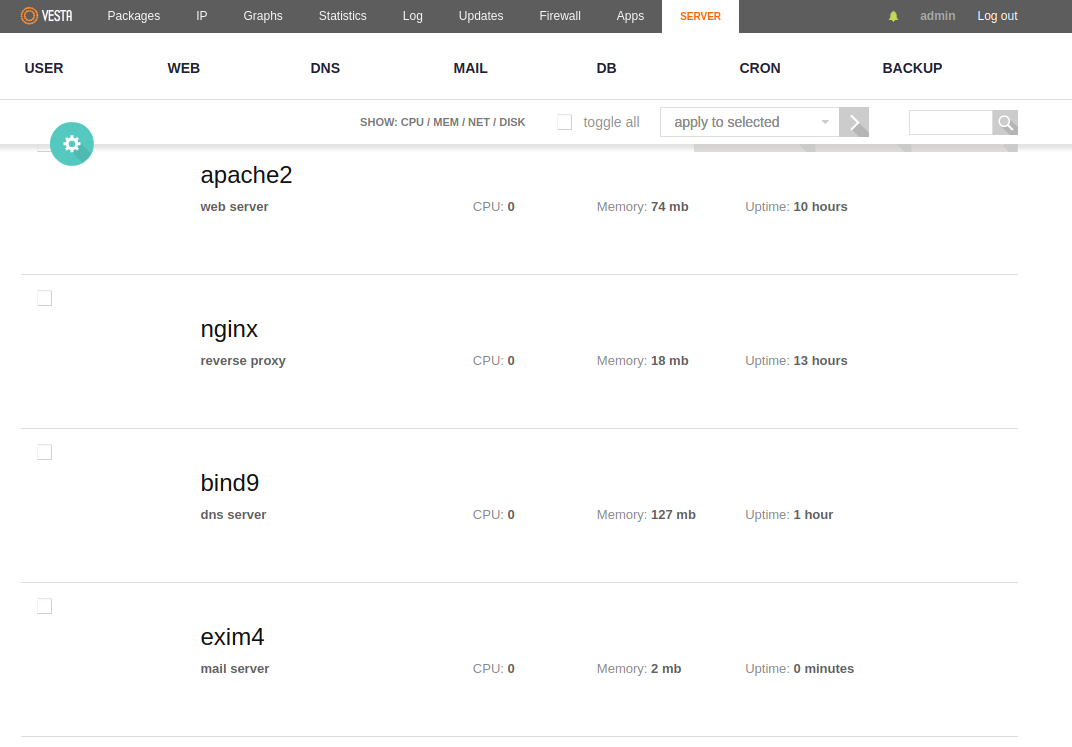Go to the Packages tab

pos(133,16)
